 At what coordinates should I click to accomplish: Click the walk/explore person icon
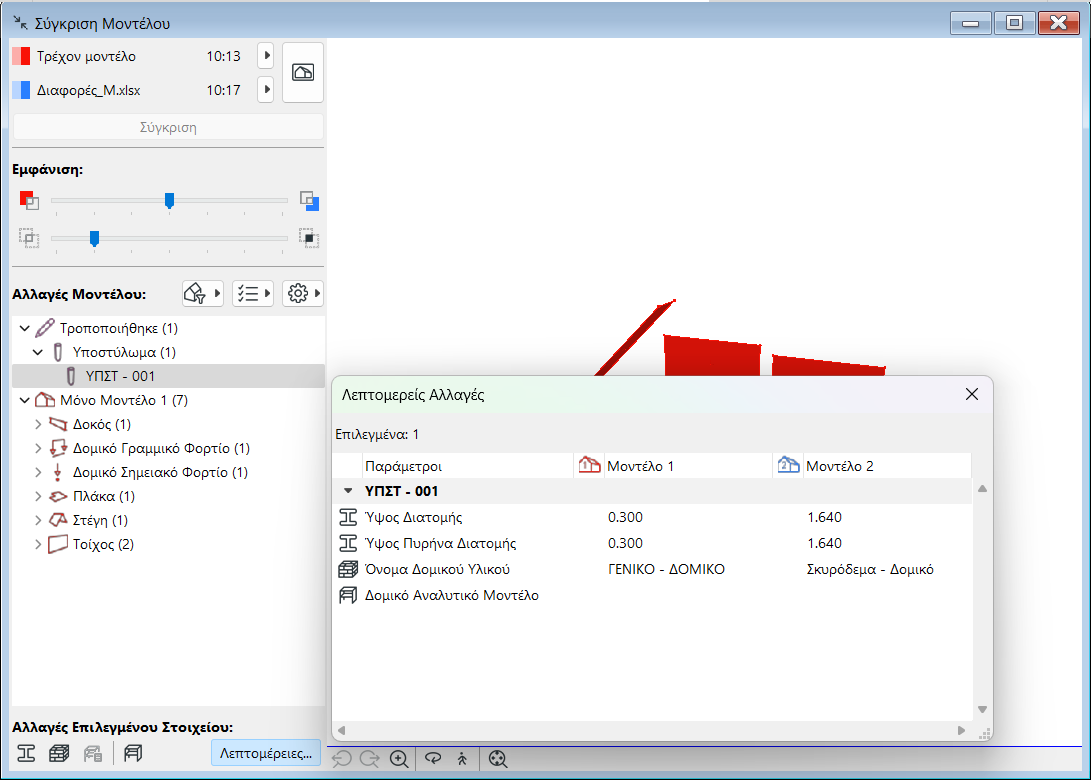coord(463,759)
